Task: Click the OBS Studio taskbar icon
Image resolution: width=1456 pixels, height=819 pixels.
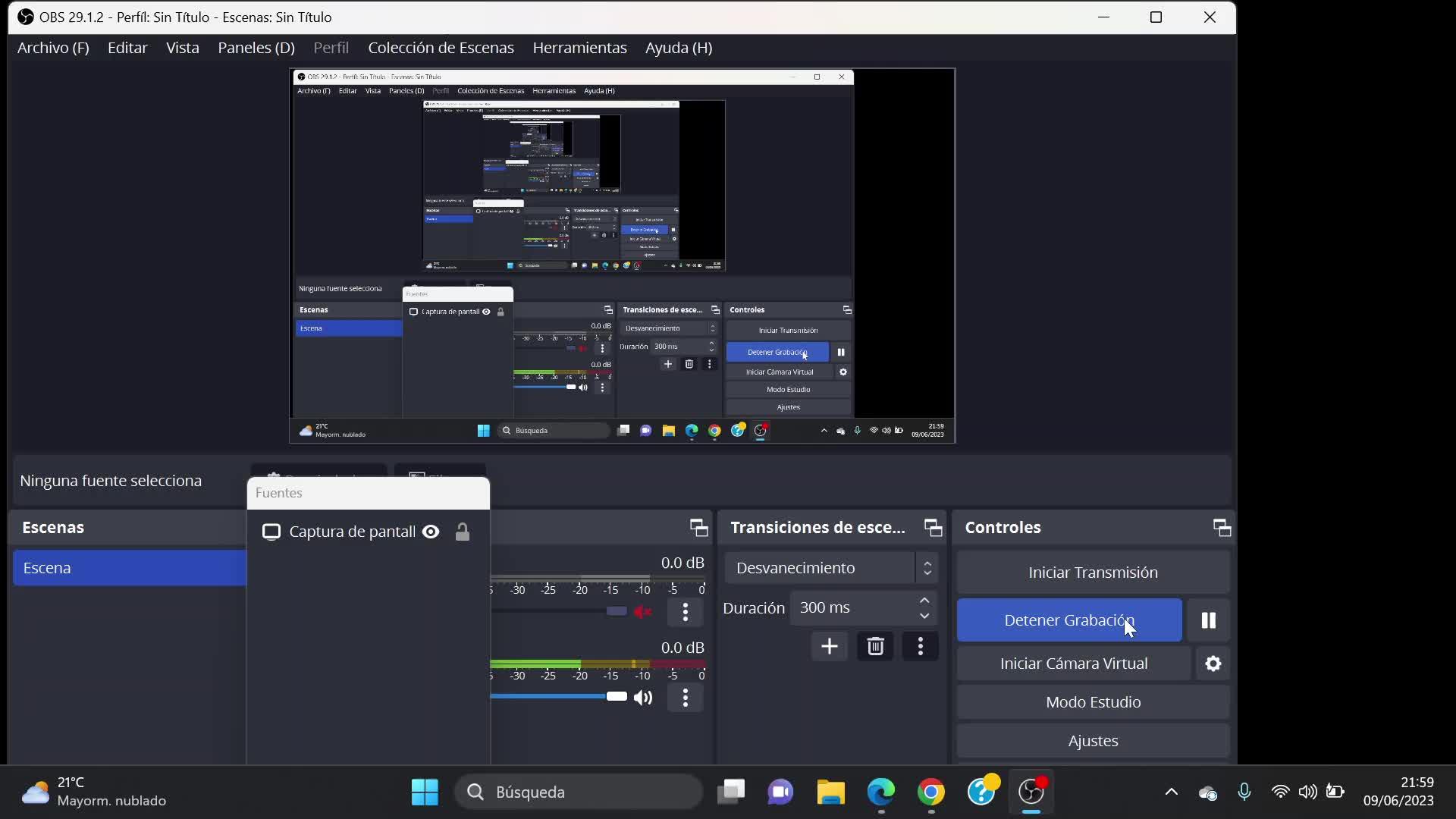Action: coord(1031,792)
